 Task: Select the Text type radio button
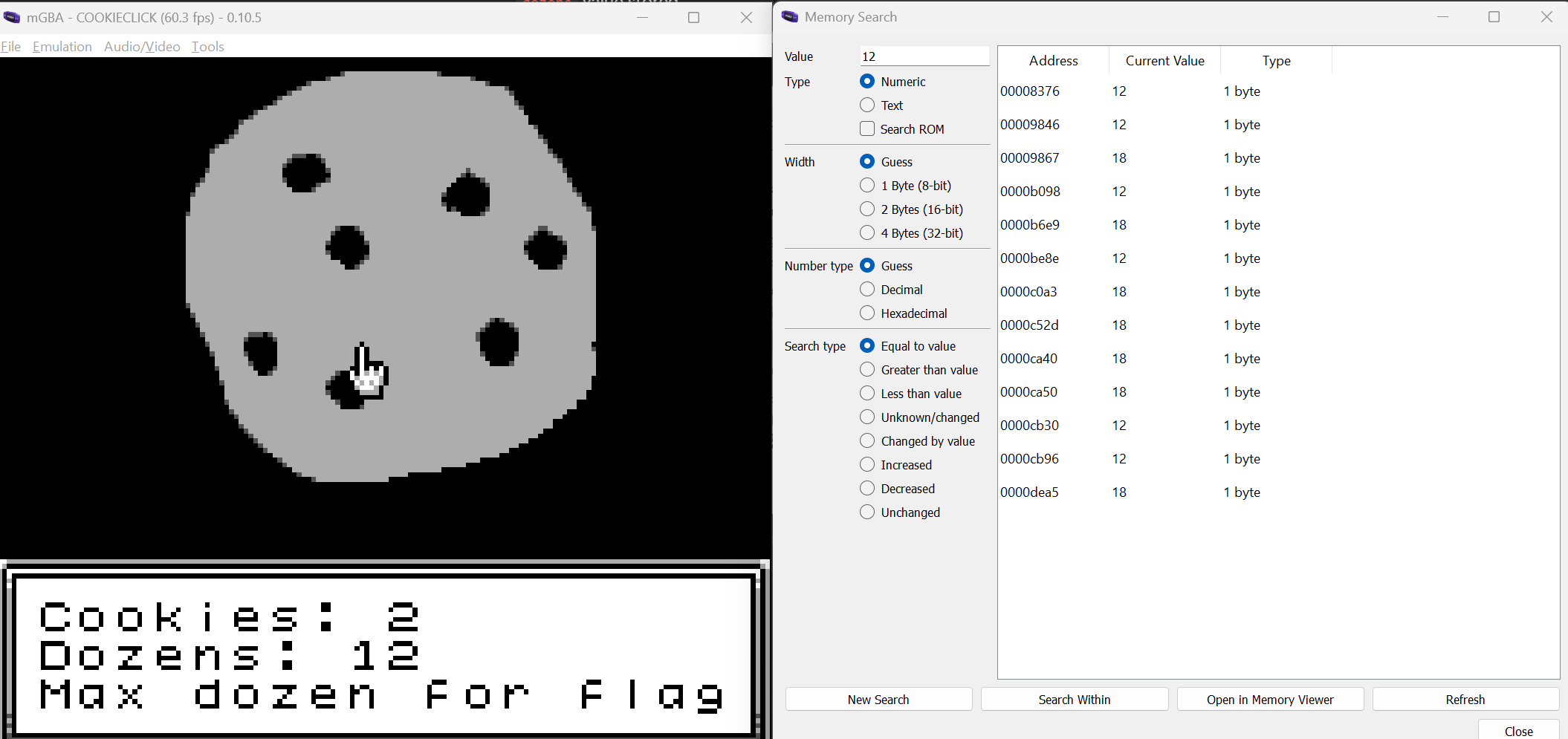[x=867, y=105]
